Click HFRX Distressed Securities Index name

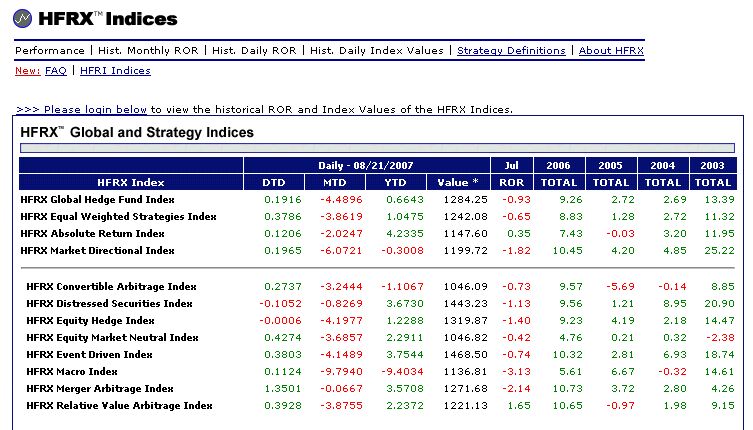[x=109, y=303]
